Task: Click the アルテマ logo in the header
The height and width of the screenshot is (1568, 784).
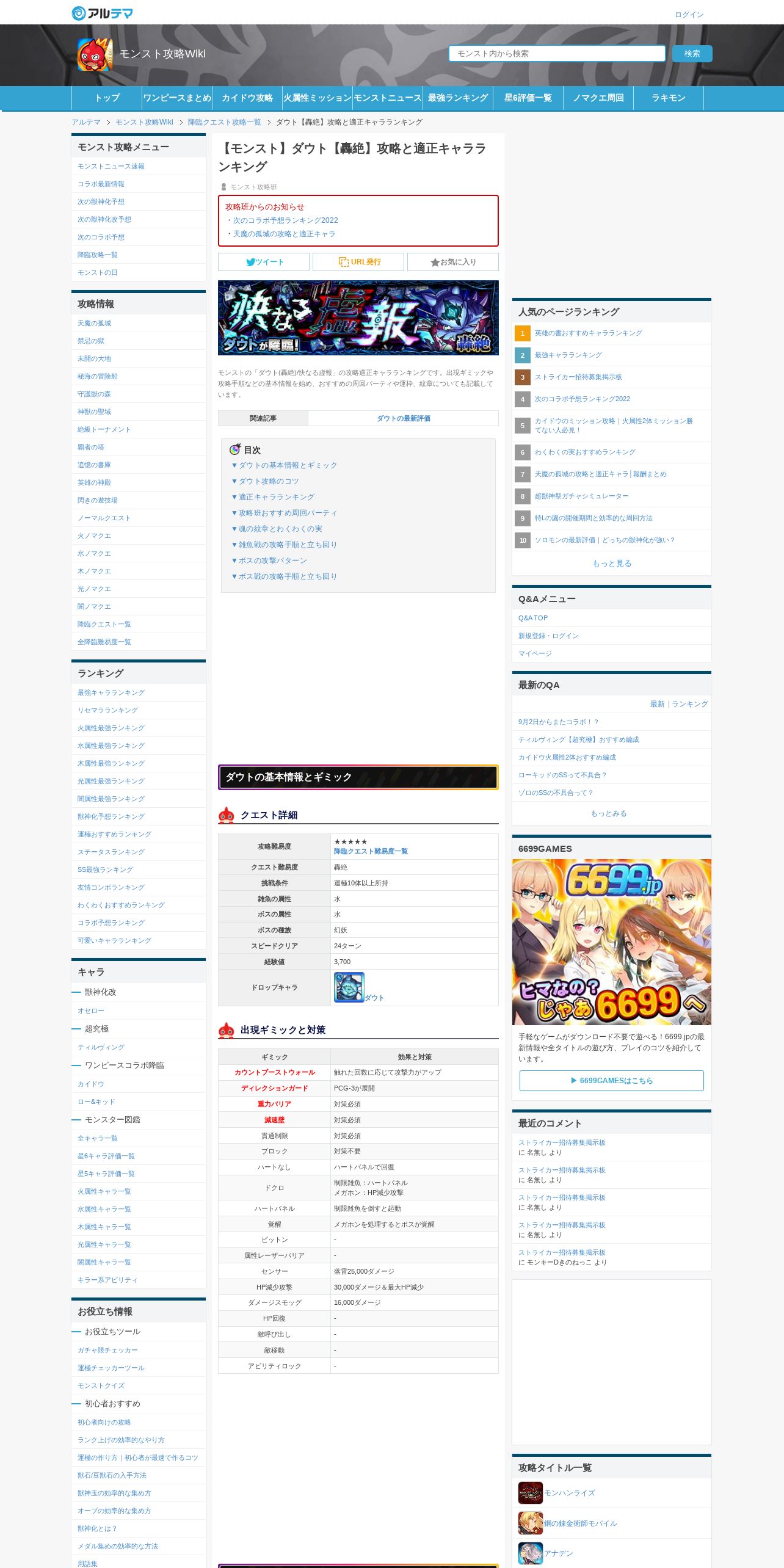Action: 102,13
